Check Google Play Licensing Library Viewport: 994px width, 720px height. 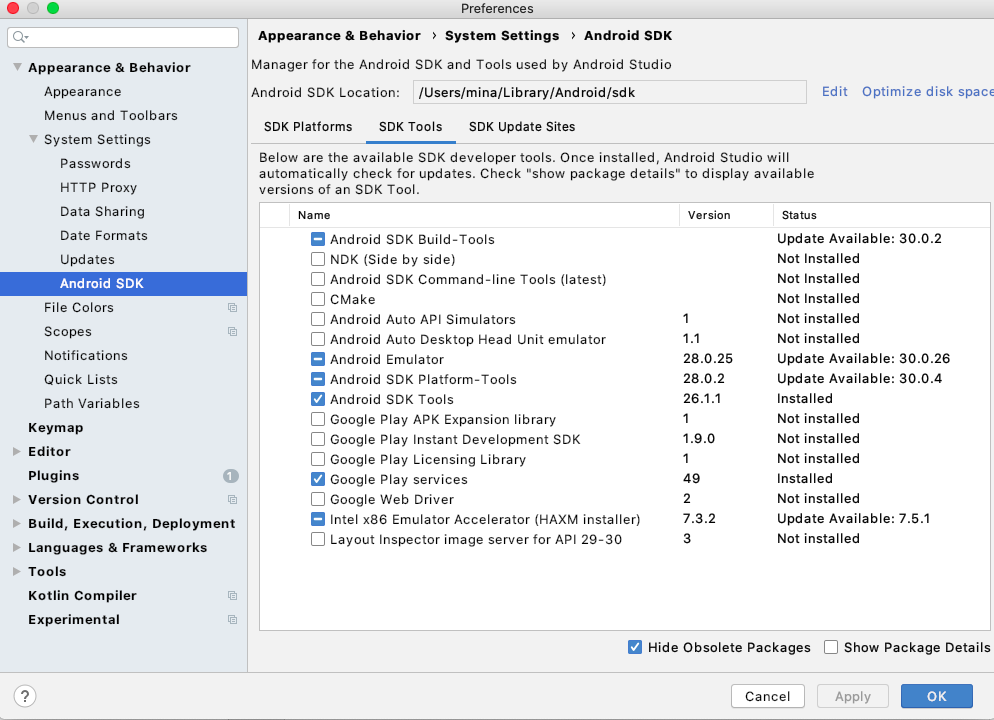tap(318, 460)
